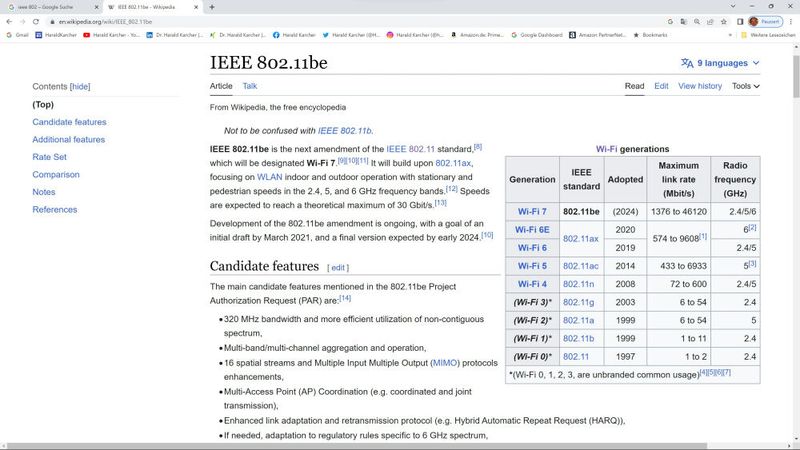
Task: Expand the bookmarks bar overflow arrow
Action: pyautogui.click(x=730, y=35)
